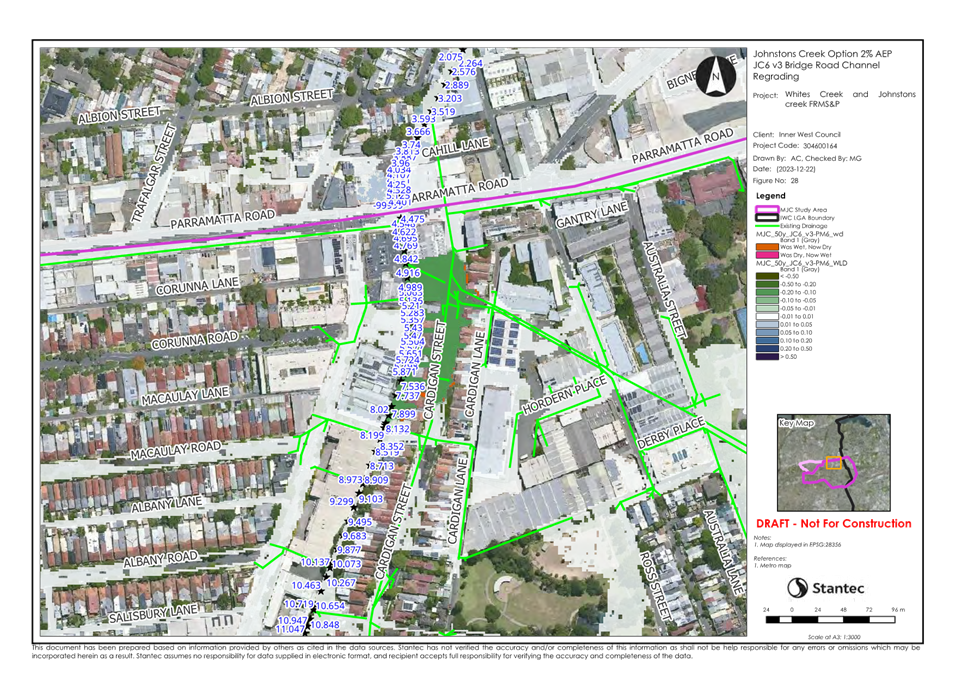Click the '-0.50 to -0.20' green swatch
Image resolution: width=955 pixels, height=676 pixels.
[x=767, y=284]
